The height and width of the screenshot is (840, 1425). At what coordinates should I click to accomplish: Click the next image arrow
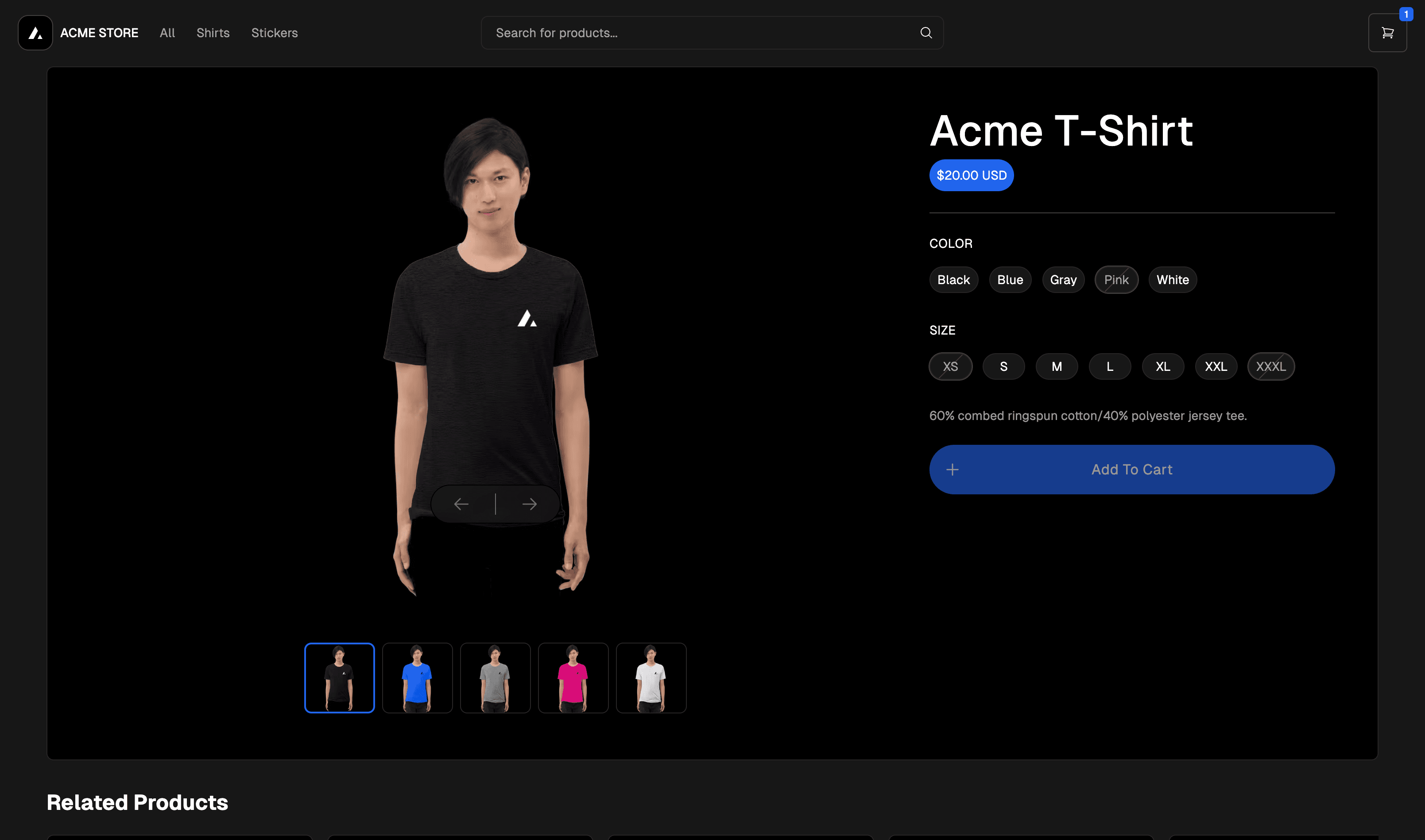pyautogui.click(x=529, y=503)
